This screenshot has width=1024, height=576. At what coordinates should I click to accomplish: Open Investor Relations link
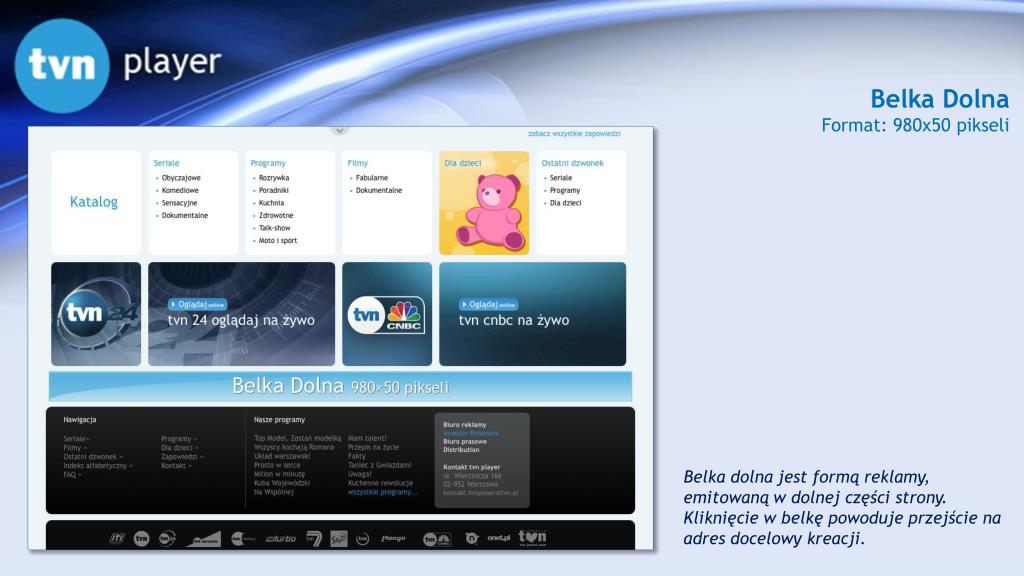tap(470, 433)
